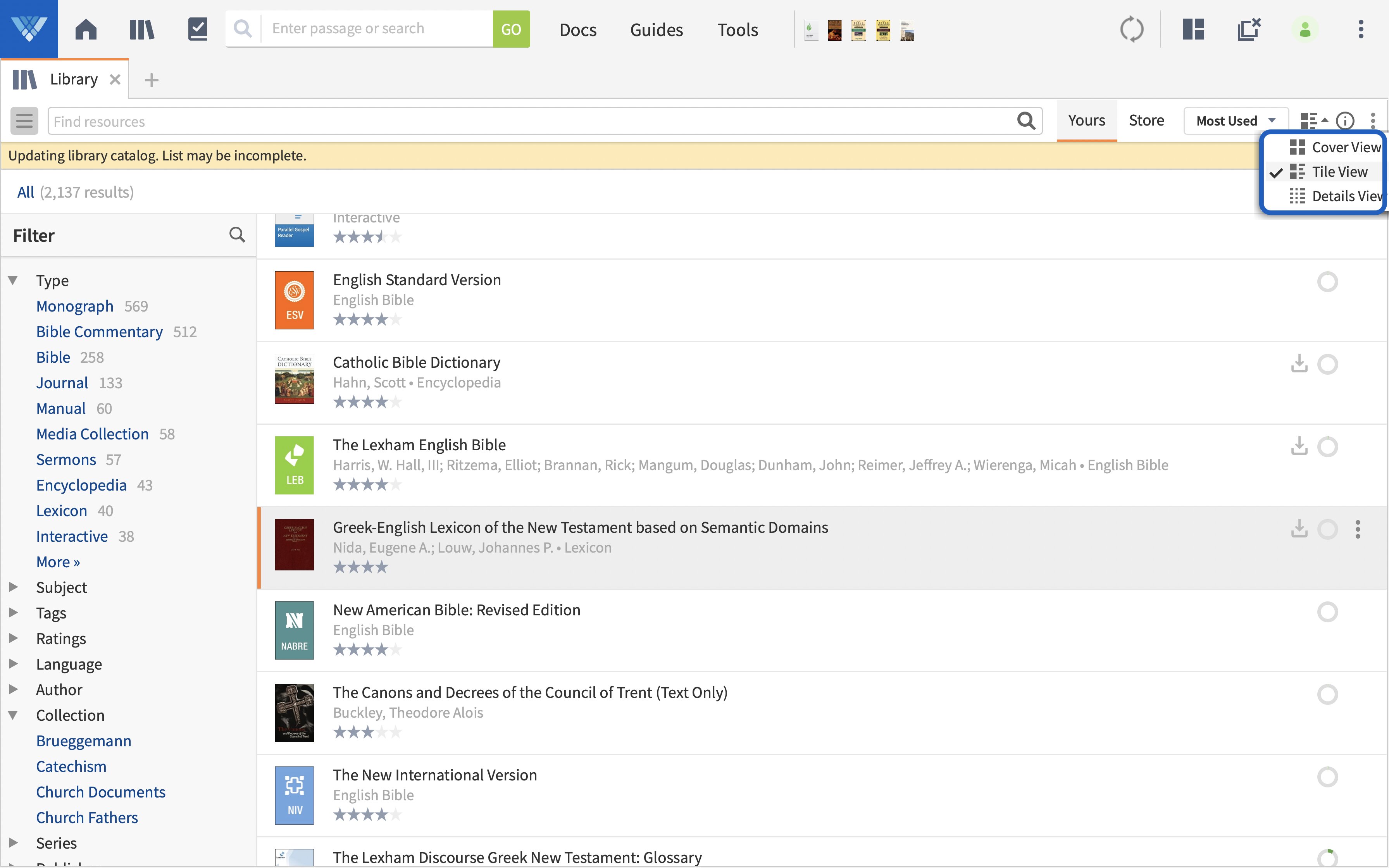This screenshot has width=1389, height=868.
Task: Switch to the Store tab
Action: coord(1146,121)
